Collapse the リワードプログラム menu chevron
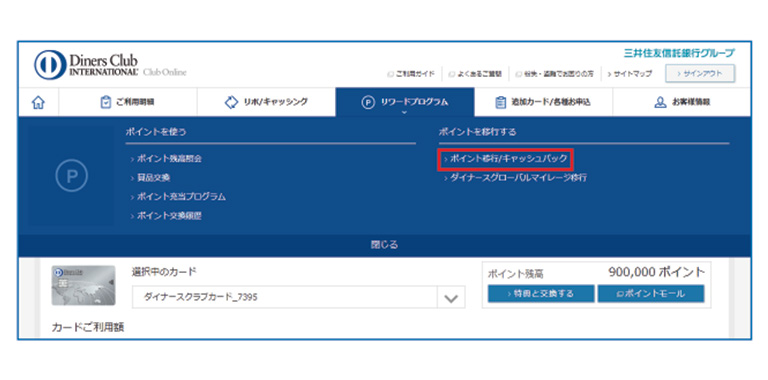 [x=405, y=113]
